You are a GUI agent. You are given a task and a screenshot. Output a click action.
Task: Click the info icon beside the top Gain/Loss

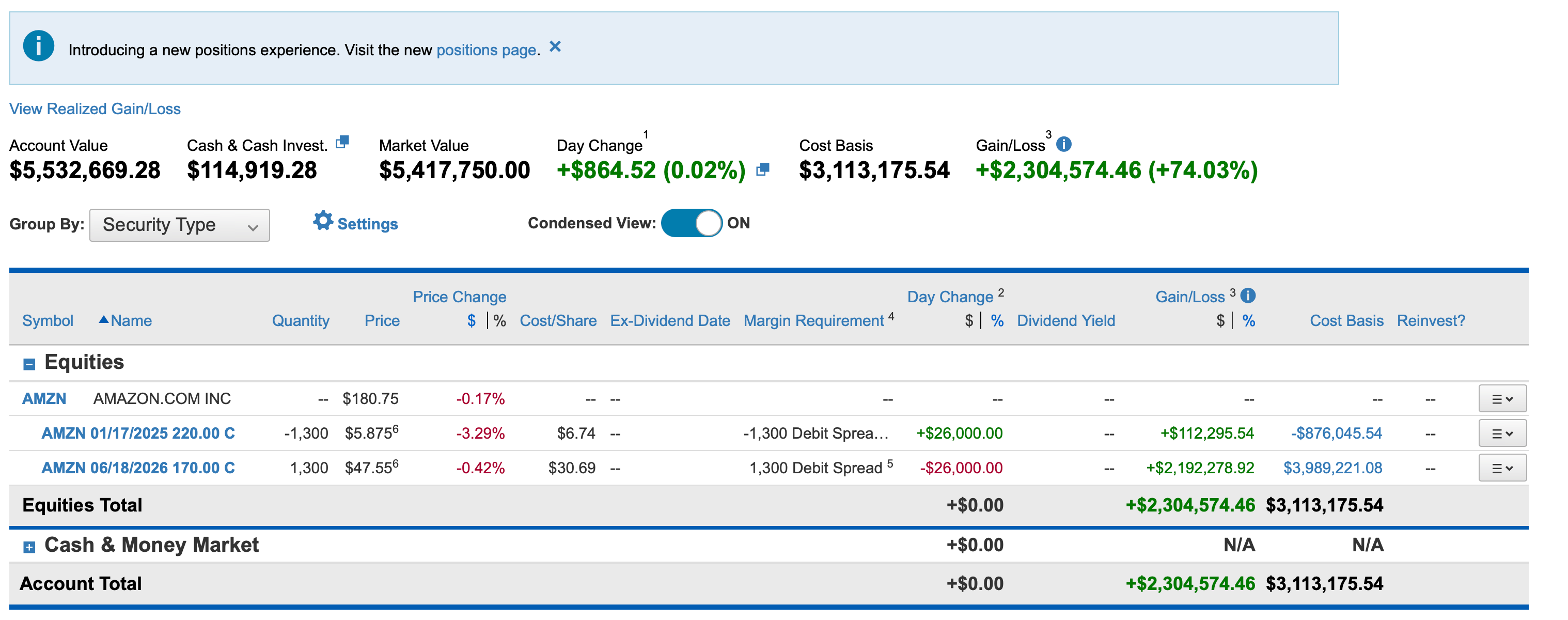coord(1063,144)
